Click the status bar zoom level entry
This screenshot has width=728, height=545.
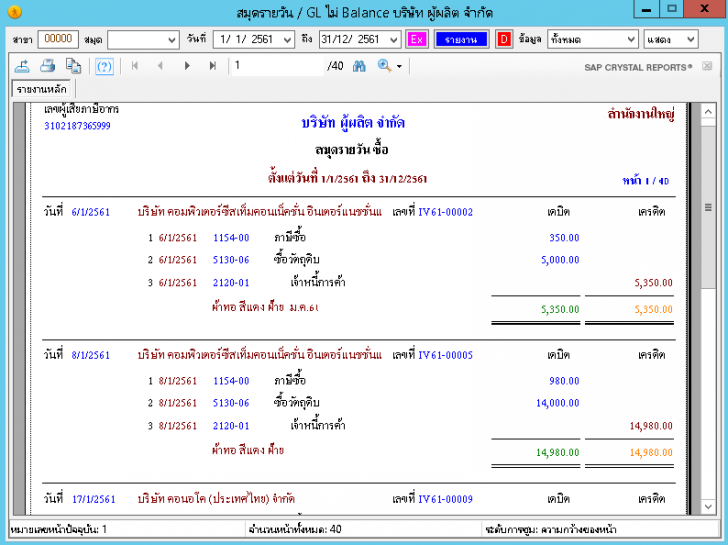551,529
